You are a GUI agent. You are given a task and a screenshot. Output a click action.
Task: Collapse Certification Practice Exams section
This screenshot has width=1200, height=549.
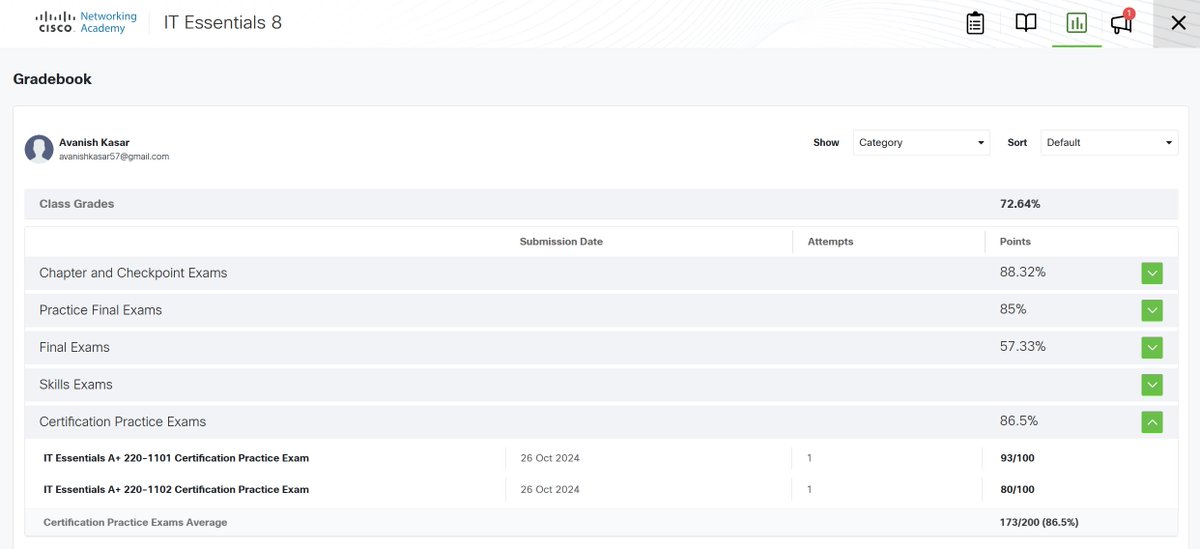point(1152,422)
